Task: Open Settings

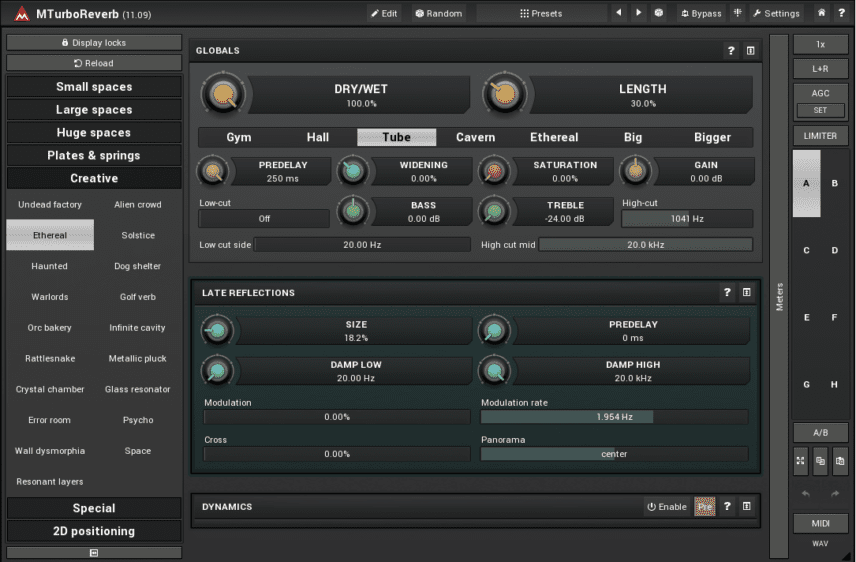Action: (x=776, y=13)
